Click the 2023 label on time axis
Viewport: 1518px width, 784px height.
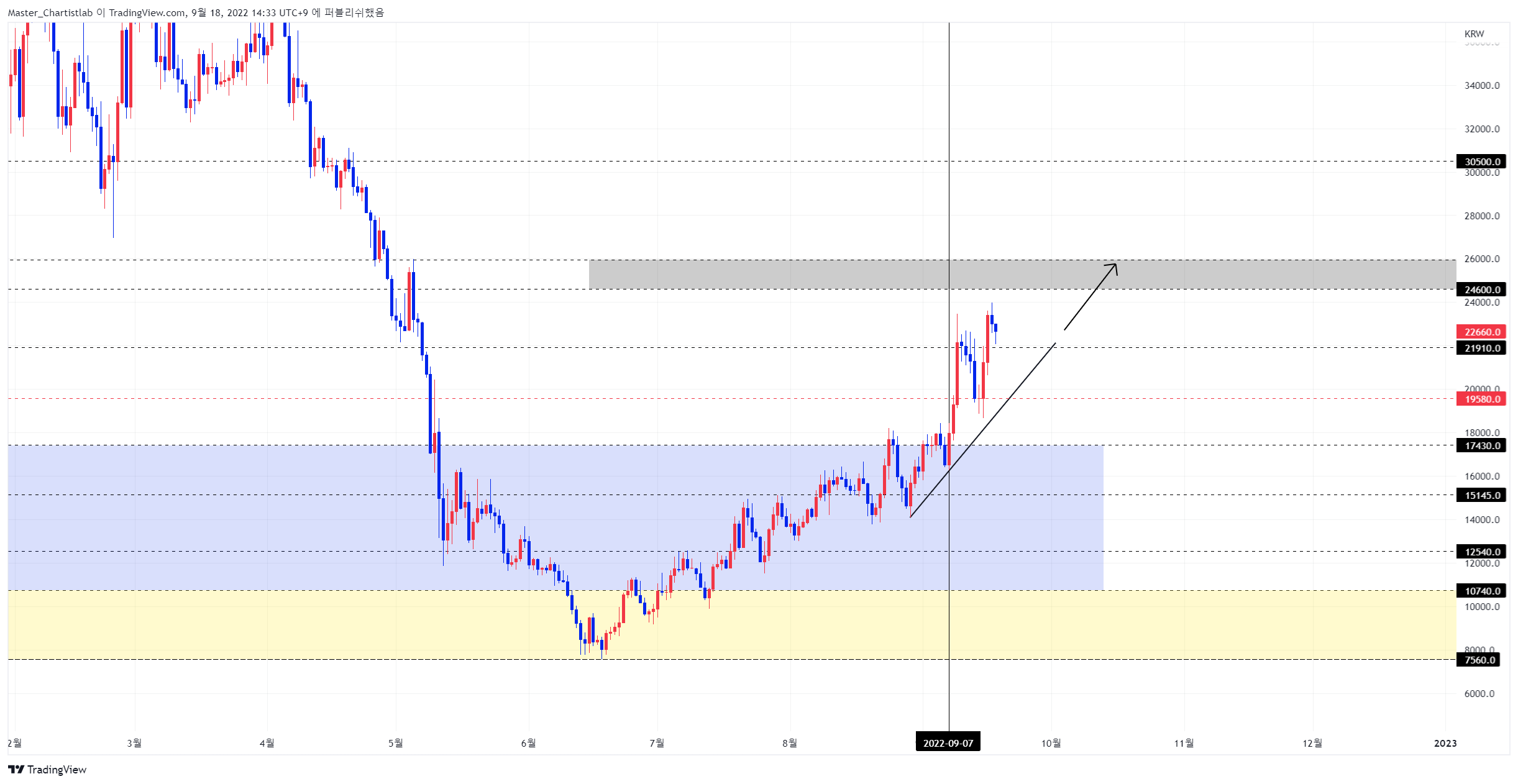1445,743
